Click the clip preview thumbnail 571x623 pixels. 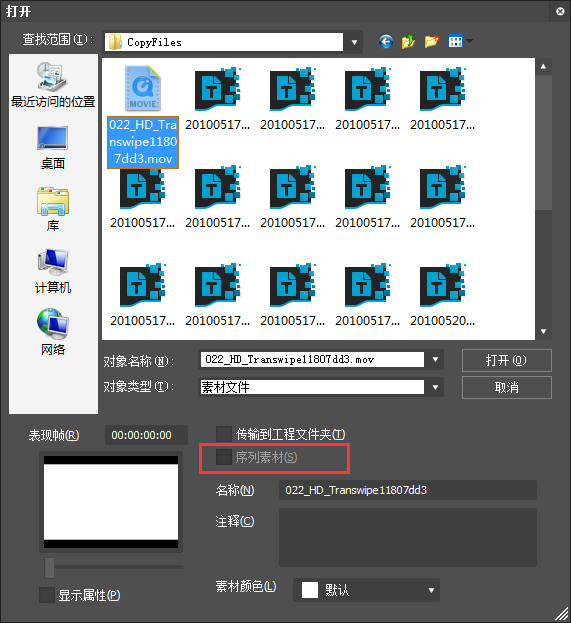point(111,502)
